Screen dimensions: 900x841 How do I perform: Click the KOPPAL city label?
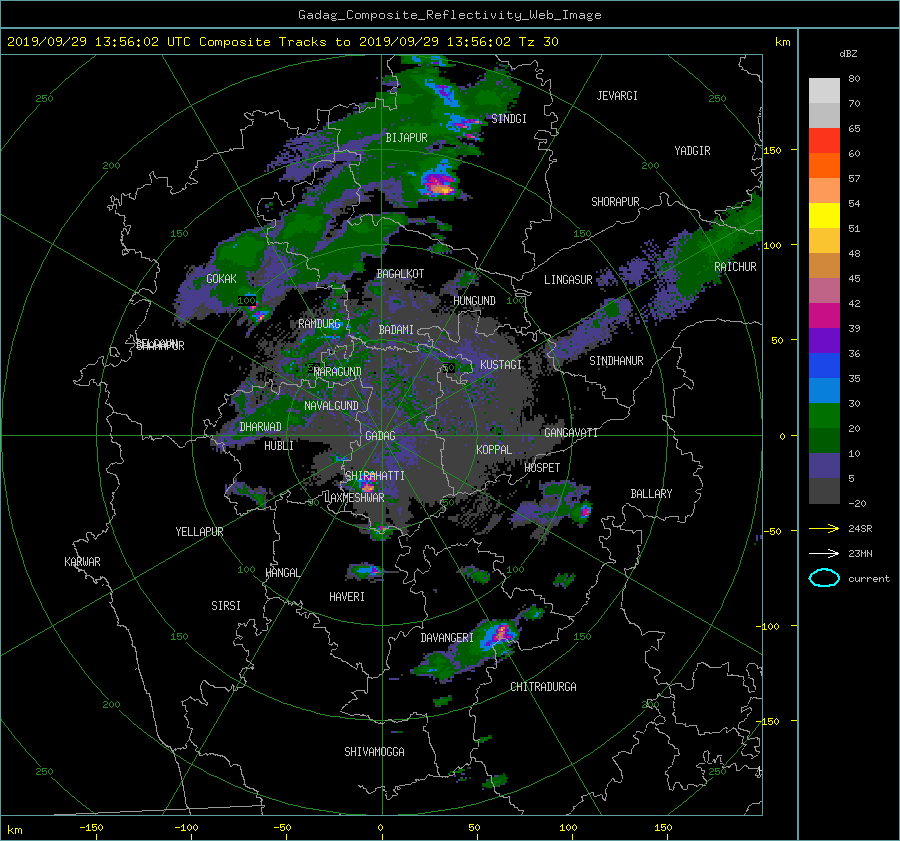click(494, 450)
